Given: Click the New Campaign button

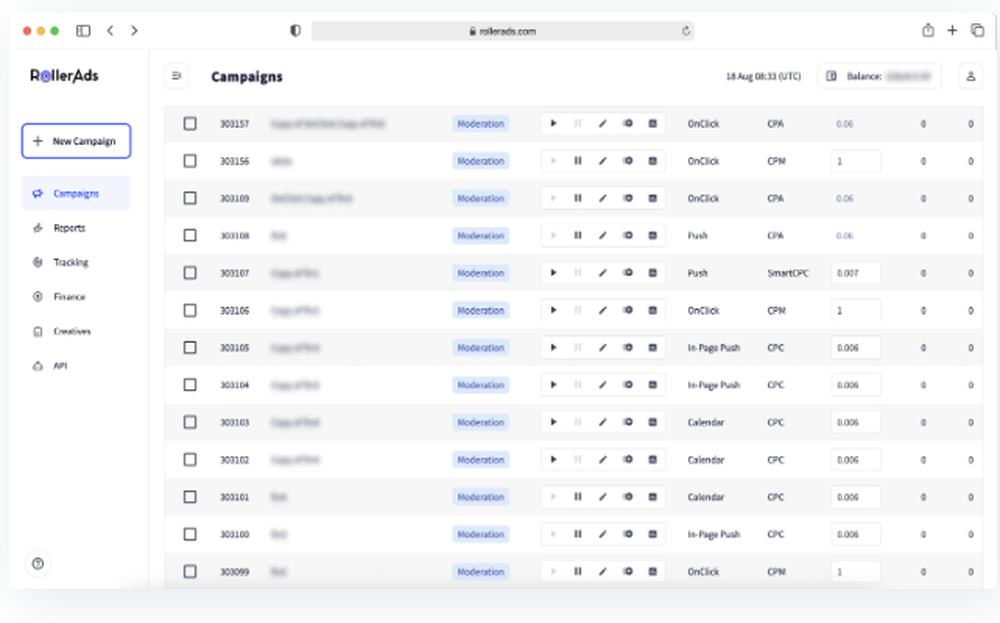Looking at the screenshot, I should click(76, 141).
